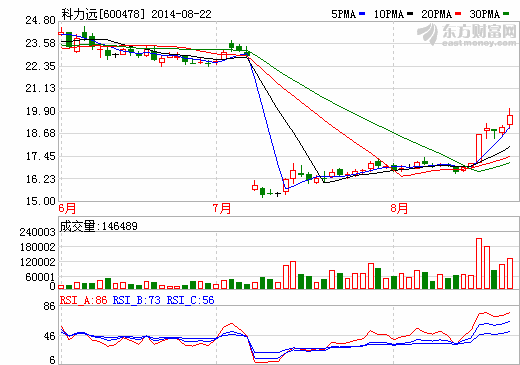
Task: Click the 15.00 price axis label
Action: click(x=40, y=201)
